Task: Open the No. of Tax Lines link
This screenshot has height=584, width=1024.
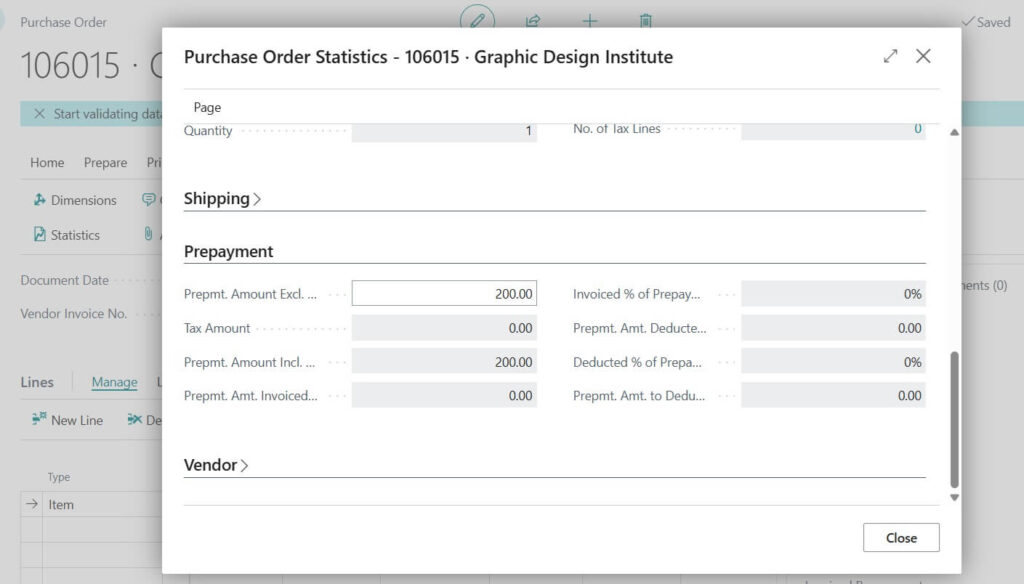Action: pyautogui.click(x=919, y=128)
